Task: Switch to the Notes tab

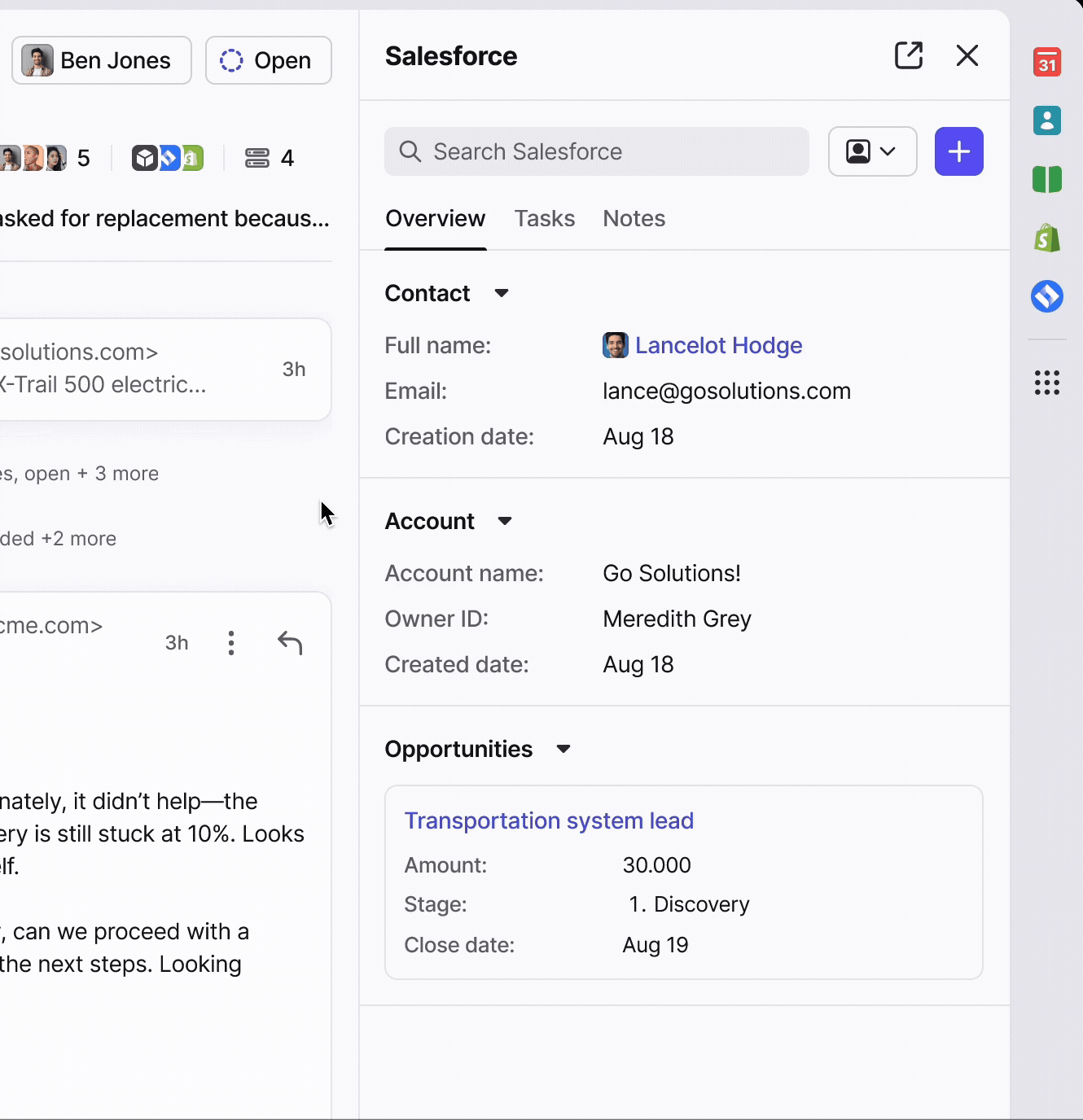Action: click(x=634, y=219)
